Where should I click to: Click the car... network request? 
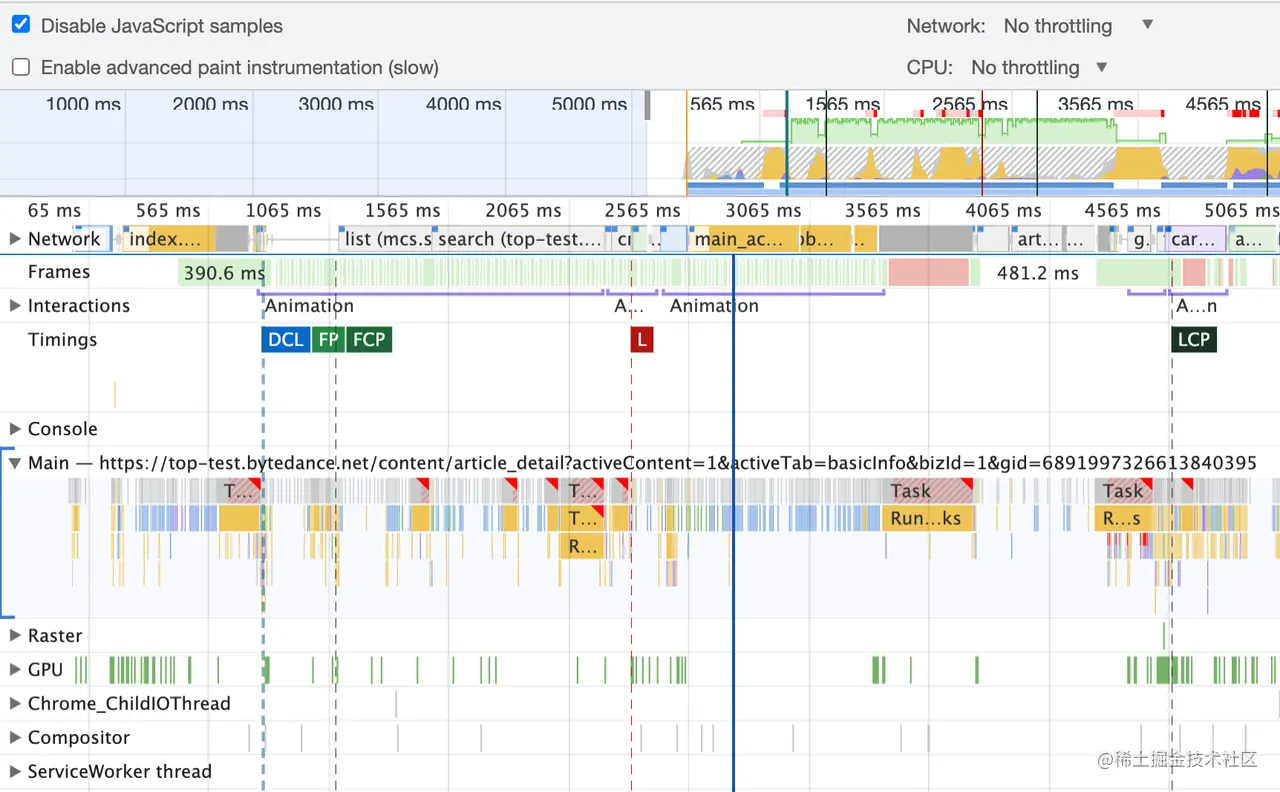(1196, 239)
